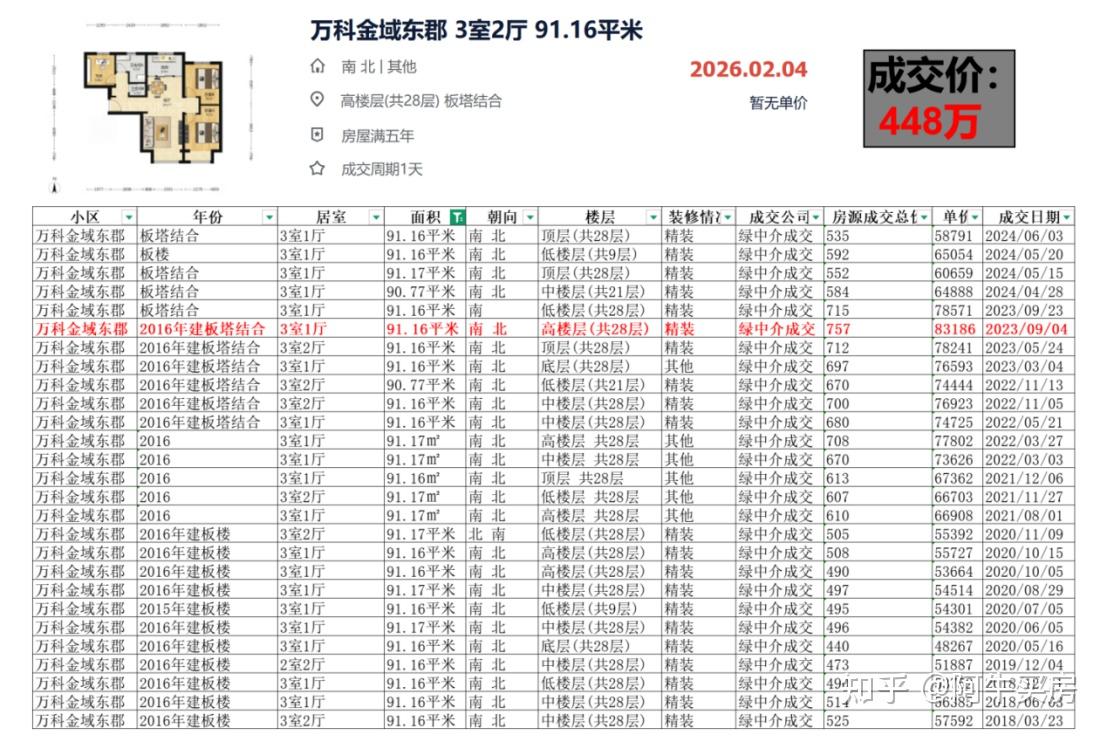
Task: Open the 居室 column filter dropdown
Action: pyautogui.click(x=377, y=217)
